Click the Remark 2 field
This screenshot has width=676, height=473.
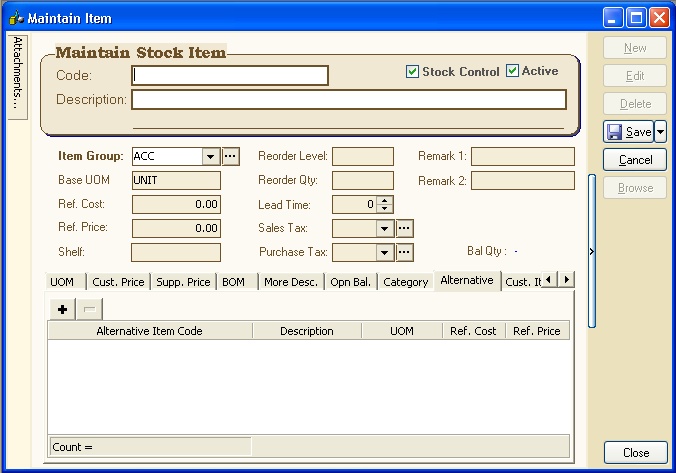click(x=523, y=181)
